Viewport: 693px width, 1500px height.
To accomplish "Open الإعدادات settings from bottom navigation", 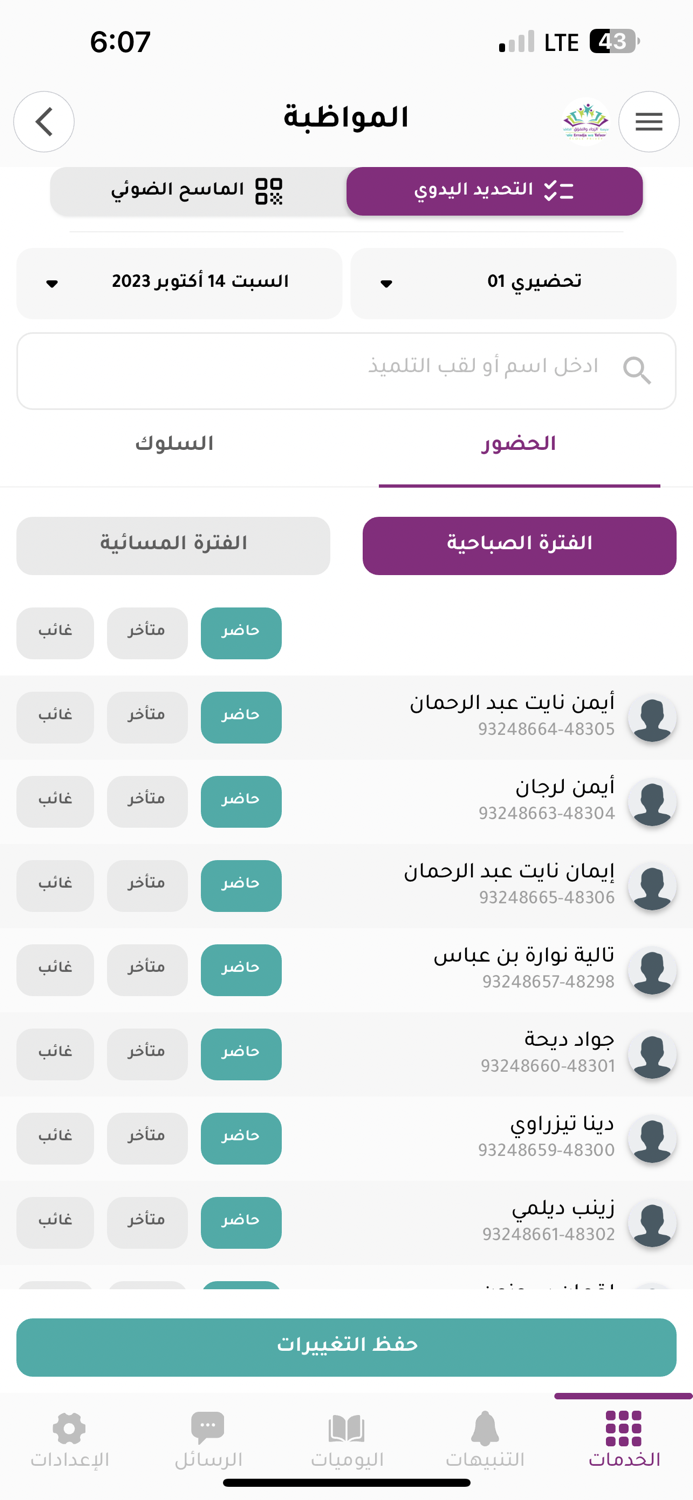I will [69, 1440].
